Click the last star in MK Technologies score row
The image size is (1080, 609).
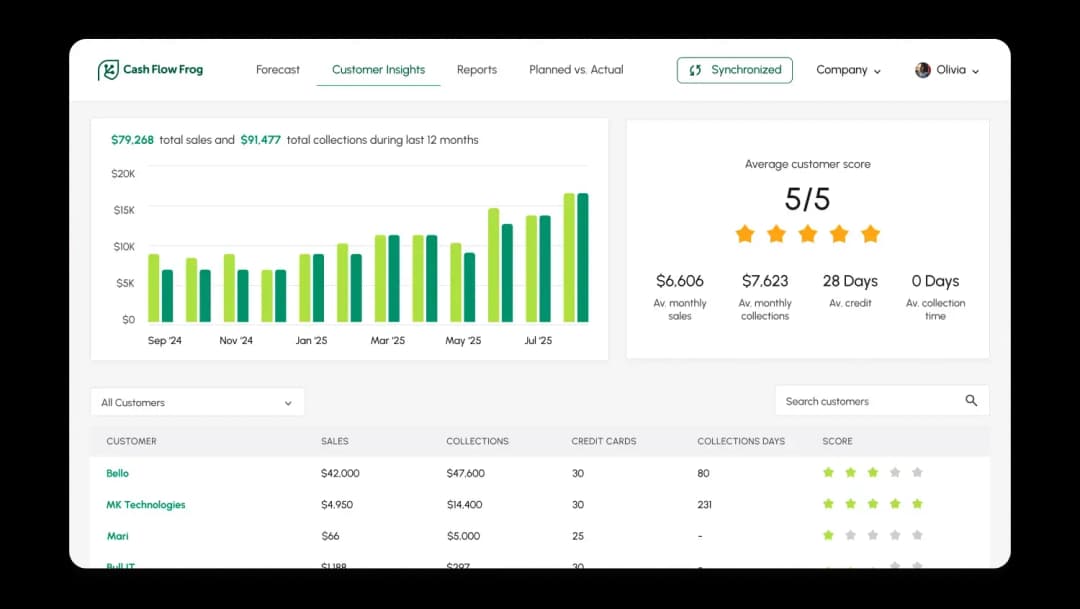[x=918, y=504]
